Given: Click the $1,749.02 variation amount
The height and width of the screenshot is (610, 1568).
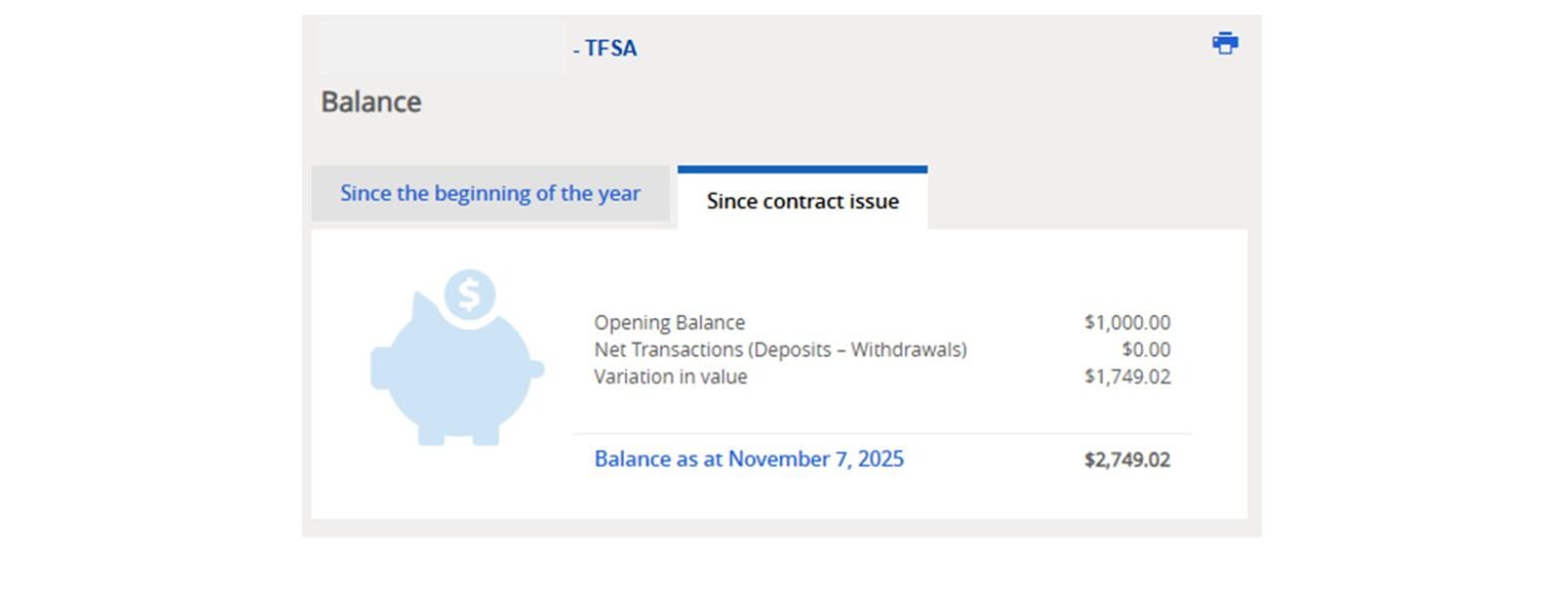Looking at the screenshot, I should (x=1127, y=377).
